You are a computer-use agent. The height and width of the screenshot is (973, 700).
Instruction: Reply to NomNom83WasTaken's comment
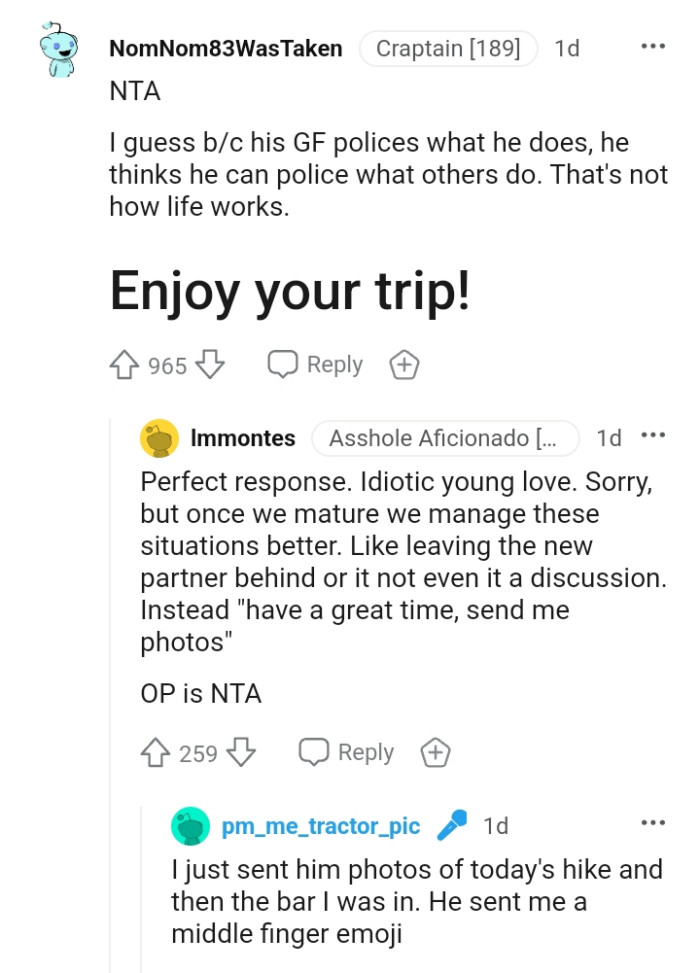[x=315, y=364]
